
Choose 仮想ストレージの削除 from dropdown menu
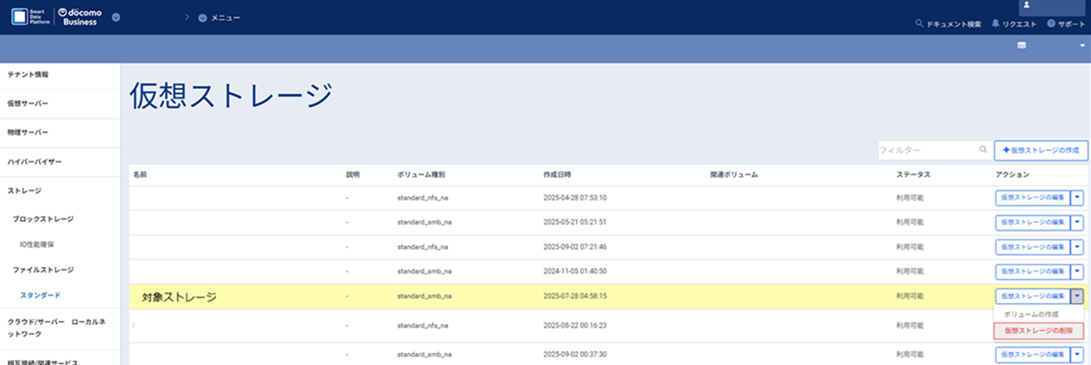point(1039,331)
